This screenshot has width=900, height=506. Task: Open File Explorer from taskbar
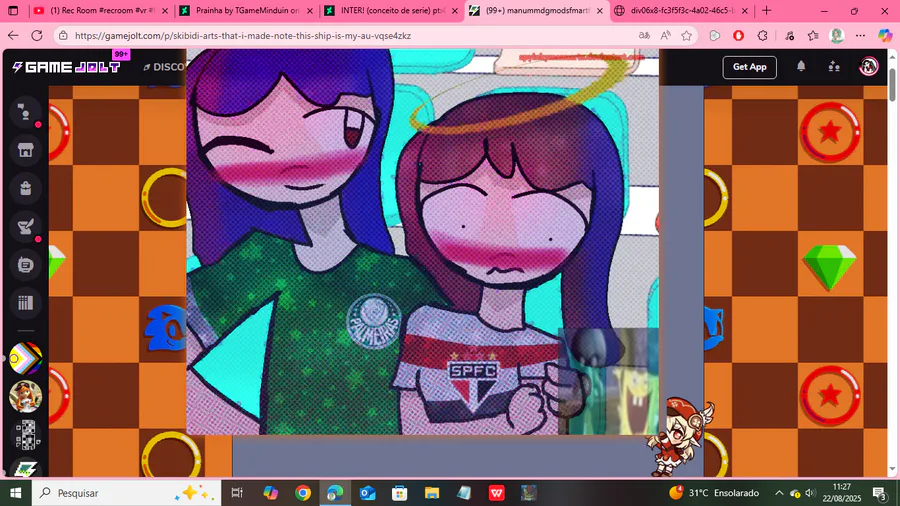pyautogui.click(x=432, y=493)
